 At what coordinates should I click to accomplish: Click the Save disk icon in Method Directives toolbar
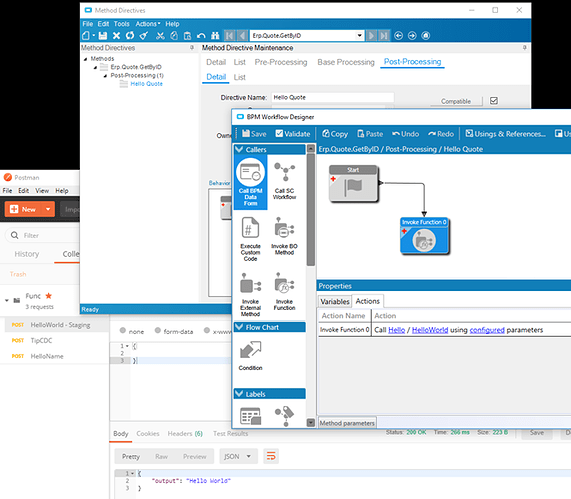(103, 35)
